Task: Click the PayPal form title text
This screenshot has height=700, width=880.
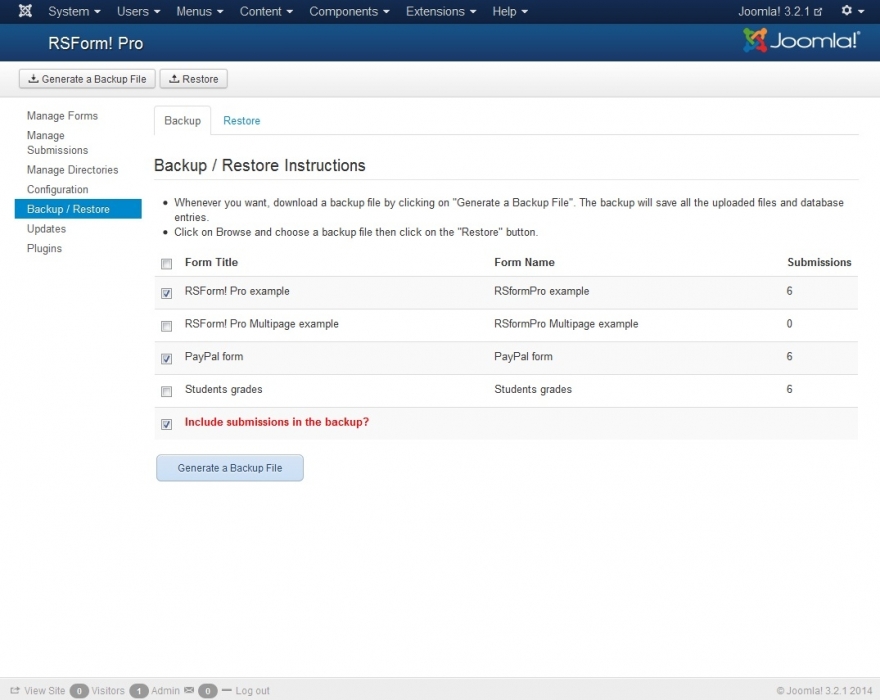Action: coord(214,356)
